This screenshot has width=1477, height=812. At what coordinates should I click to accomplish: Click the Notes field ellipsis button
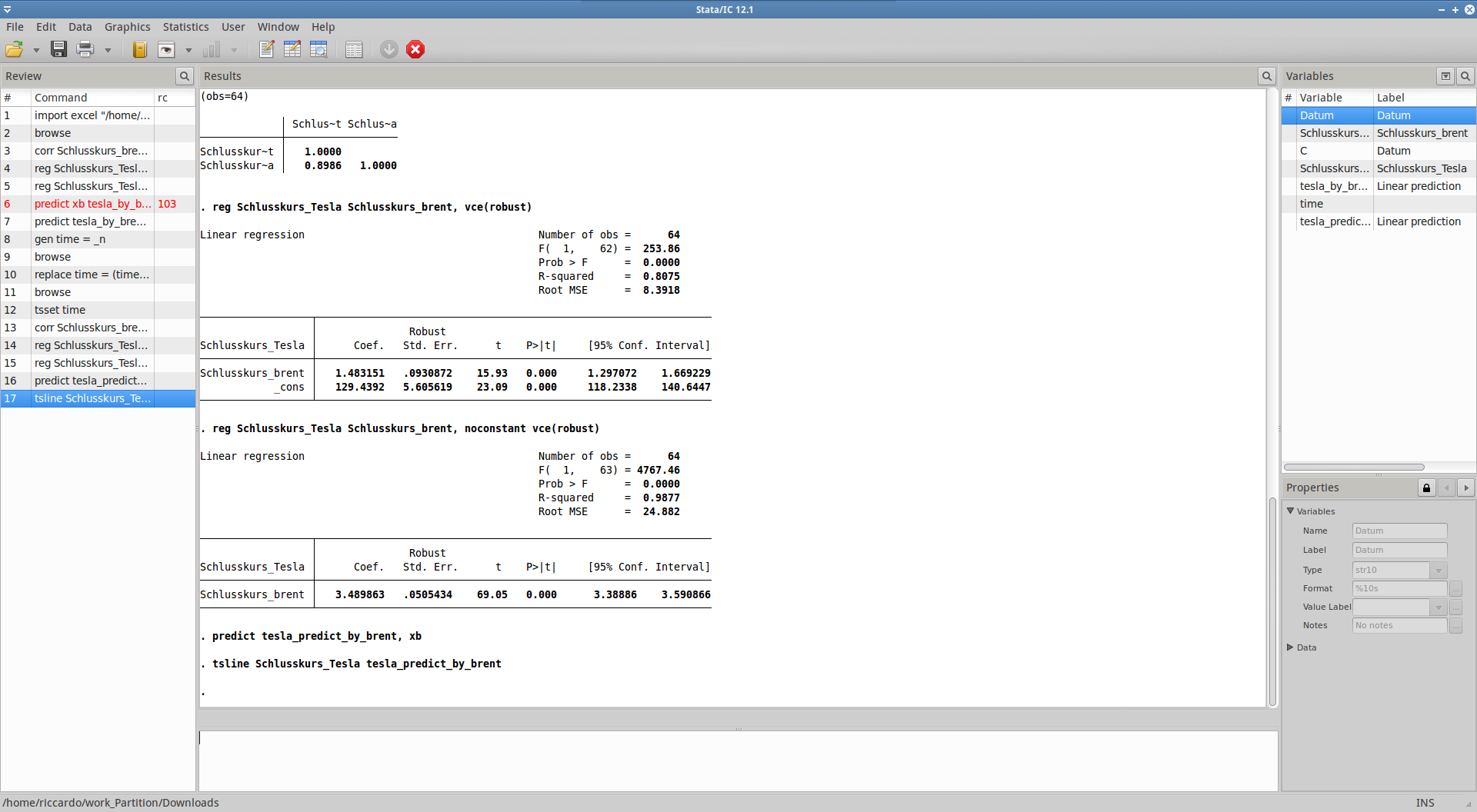tap(1456, 626)
